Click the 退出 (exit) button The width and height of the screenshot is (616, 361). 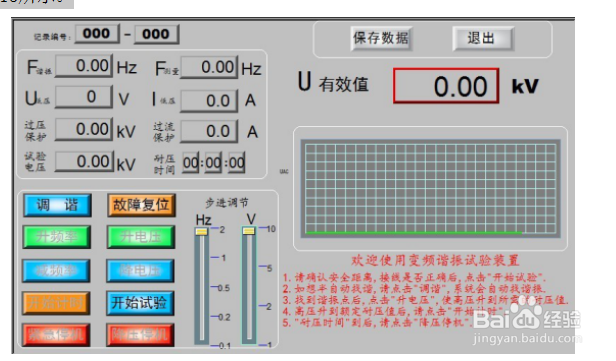483,38
